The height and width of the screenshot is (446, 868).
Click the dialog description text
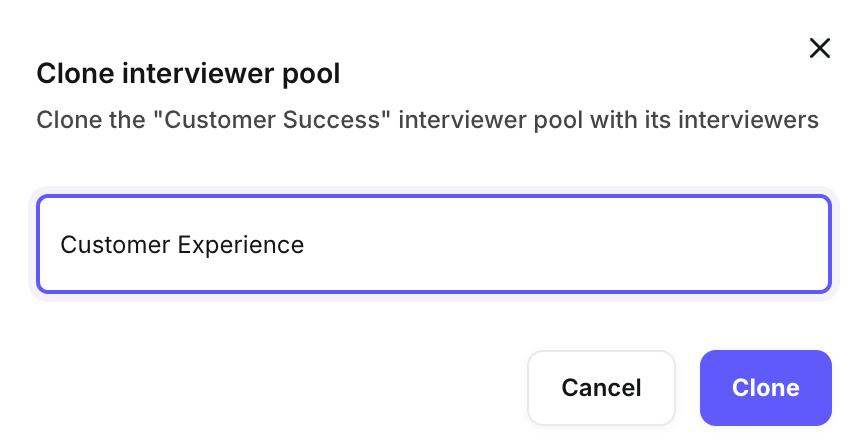427,121
